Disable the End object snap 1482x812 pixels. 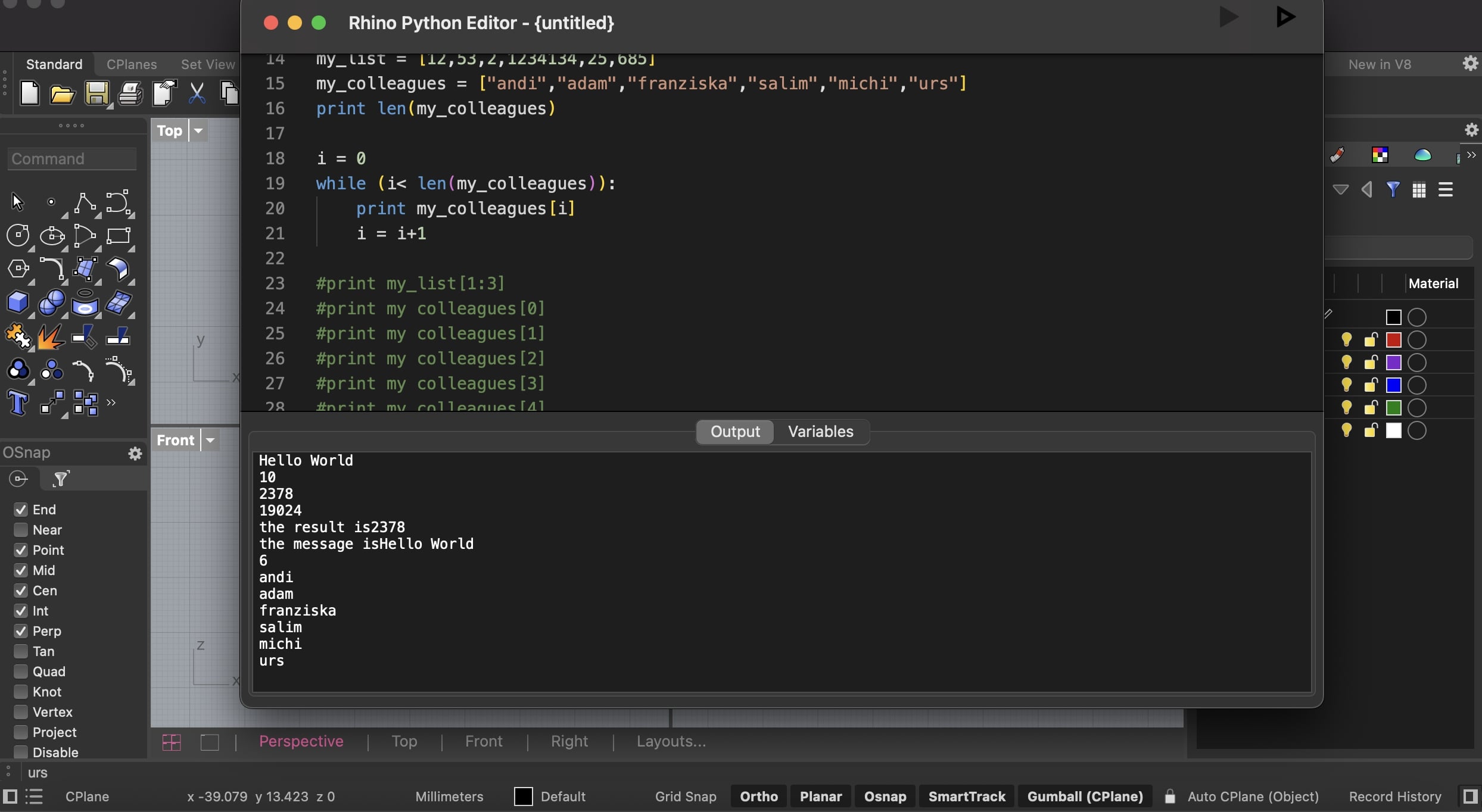click(20, 510)
